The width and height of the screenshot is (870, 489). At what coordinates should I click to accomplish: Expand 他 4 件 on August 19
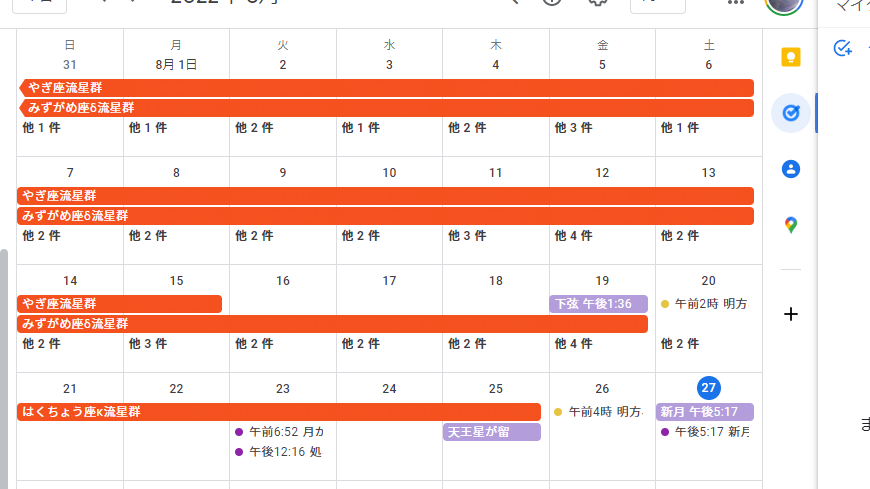pyautogui.click(x=574, y=344)
